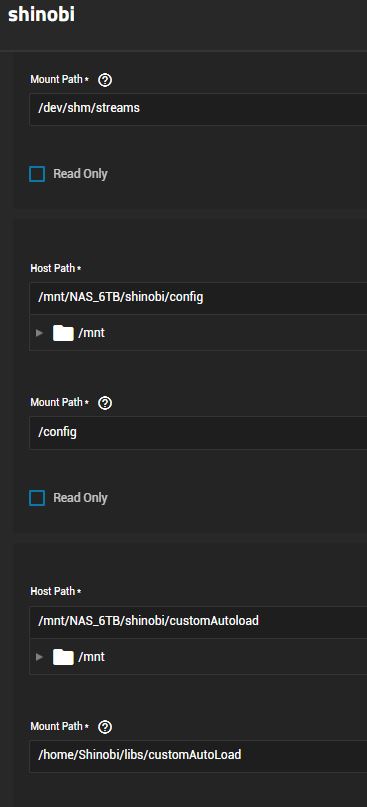The height and width of the screenshot is (807, 367).
Task: Open help for the /dev/shm/streams Mount Path
Action: coord(105,80)
